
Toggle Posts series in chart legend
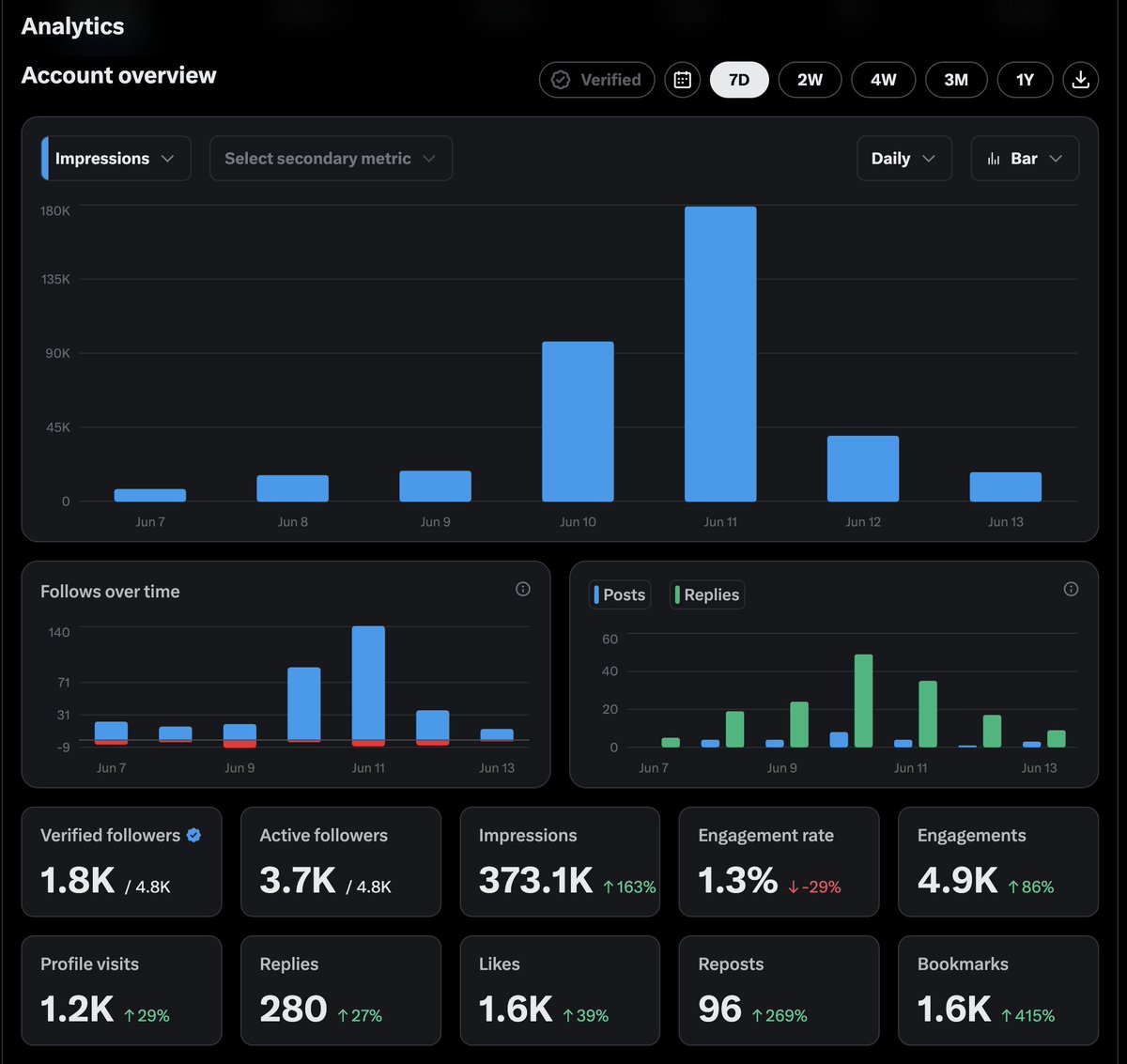pos(620,594)
